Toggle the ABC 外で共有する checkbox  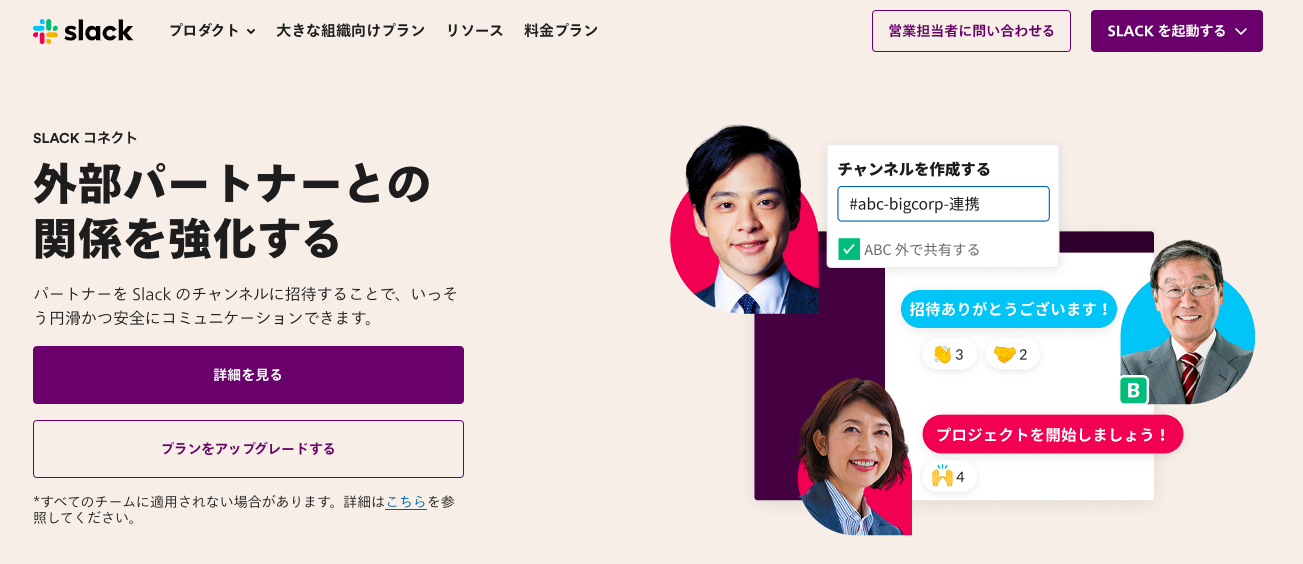coord(849,249)
